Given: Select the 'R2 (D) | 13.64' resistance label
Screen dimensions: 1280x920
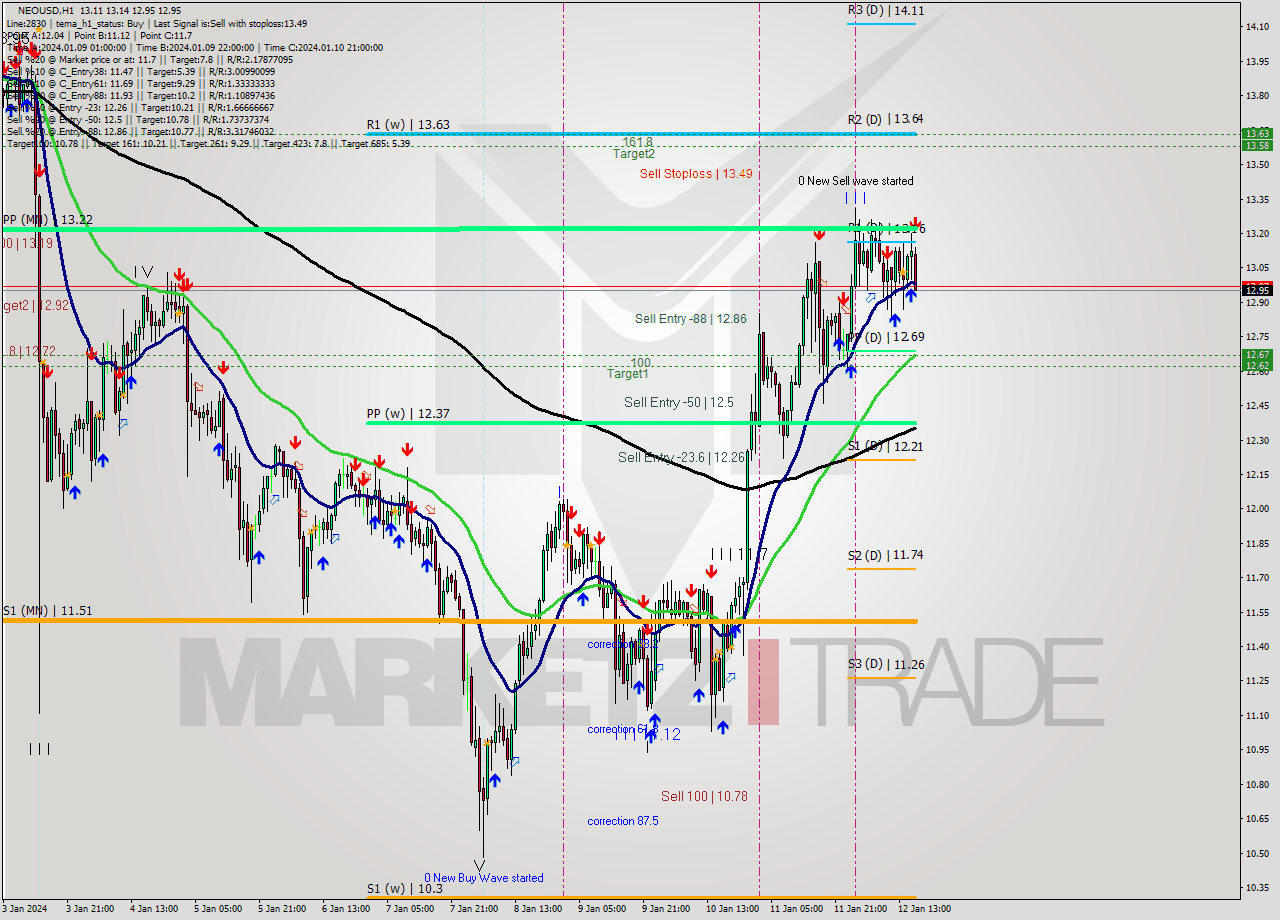Looking at the screenshot, I should [x=885, y=119].
